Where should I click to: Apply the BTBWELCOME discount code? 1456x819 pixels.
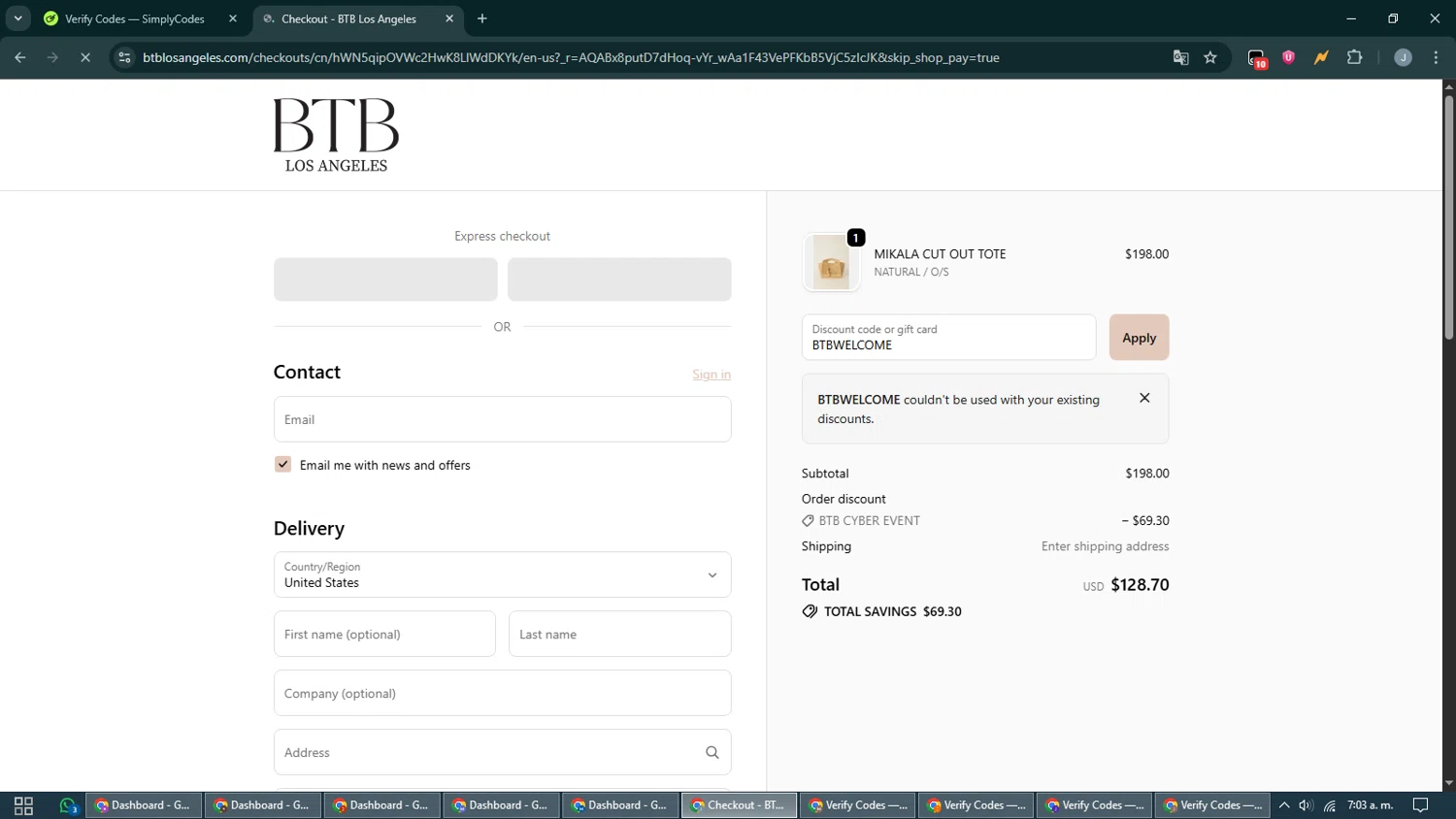pos(1139,337)
